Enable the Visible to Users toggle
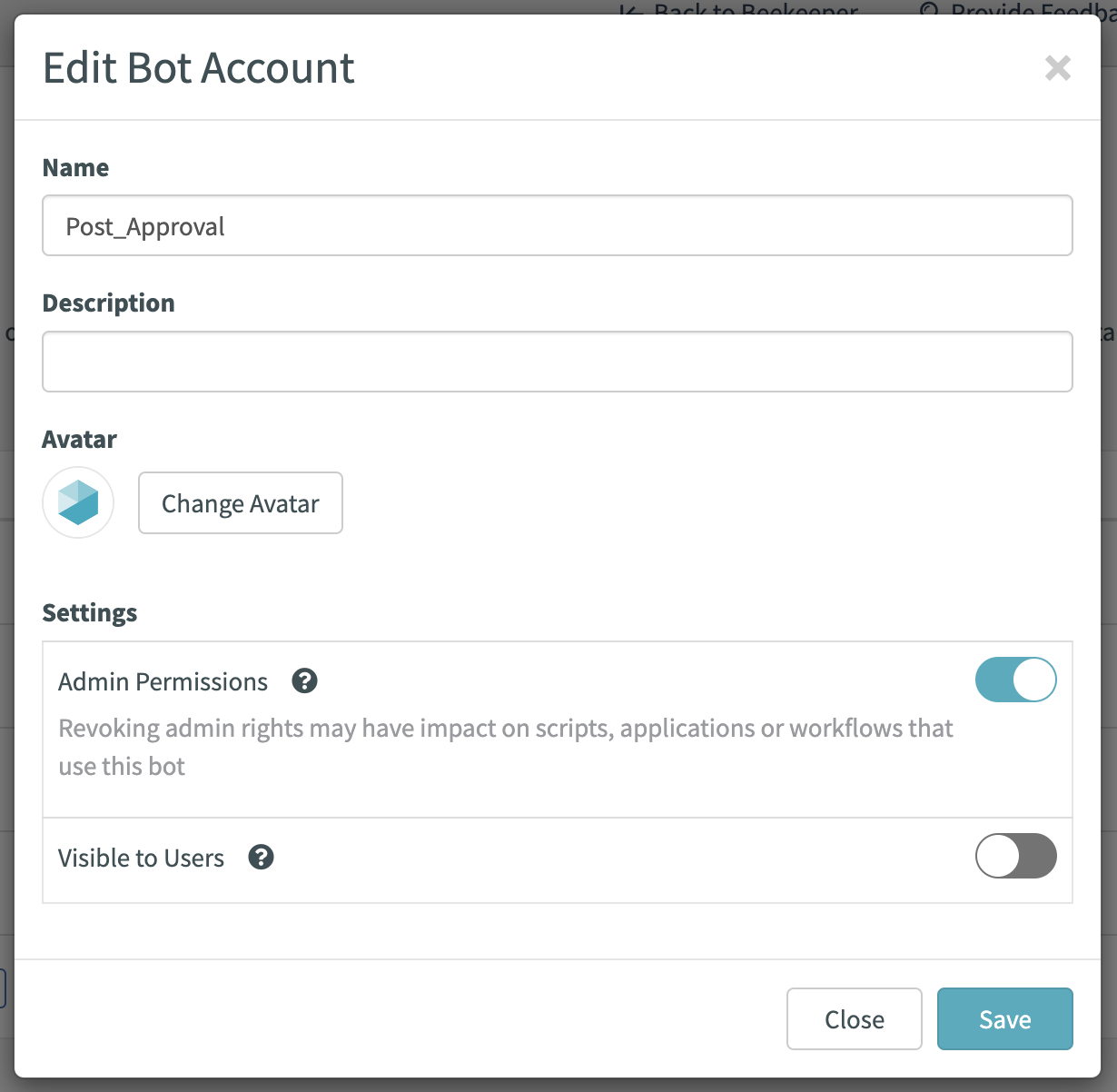Image resolution: width=1117 pixels, height=1092 pixels. tap(1016, 856)
